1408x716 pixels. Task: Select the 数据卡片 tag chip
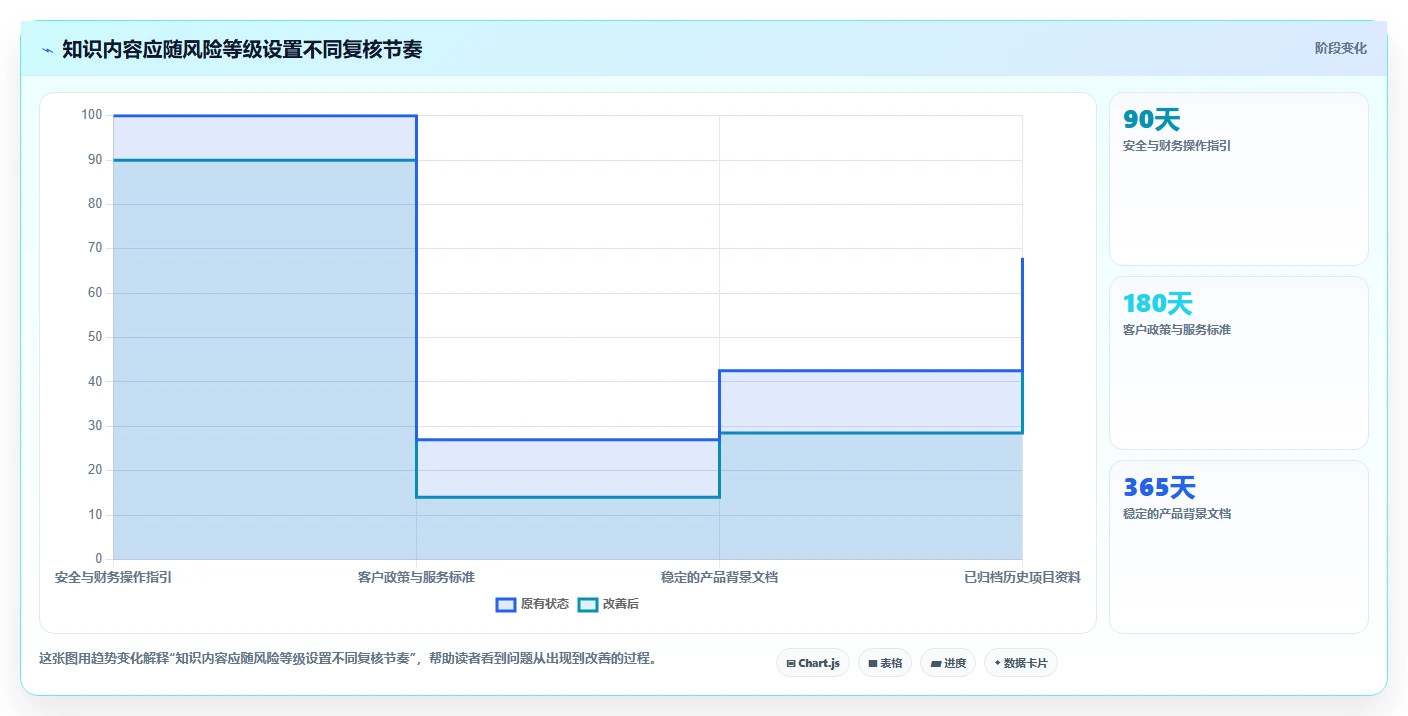(x=1021, y=663)
